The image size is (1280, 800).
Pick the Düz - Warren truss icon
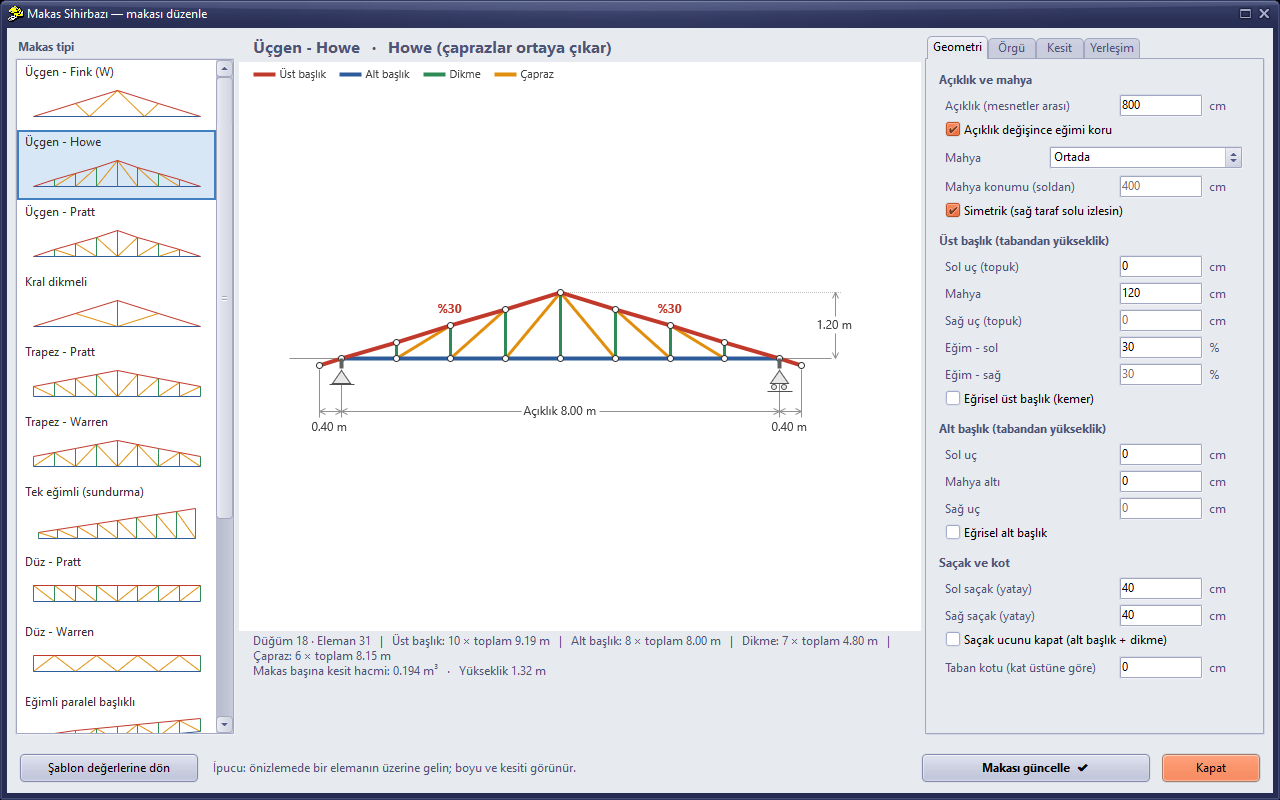pyautogui.click(x=117, y=663)
